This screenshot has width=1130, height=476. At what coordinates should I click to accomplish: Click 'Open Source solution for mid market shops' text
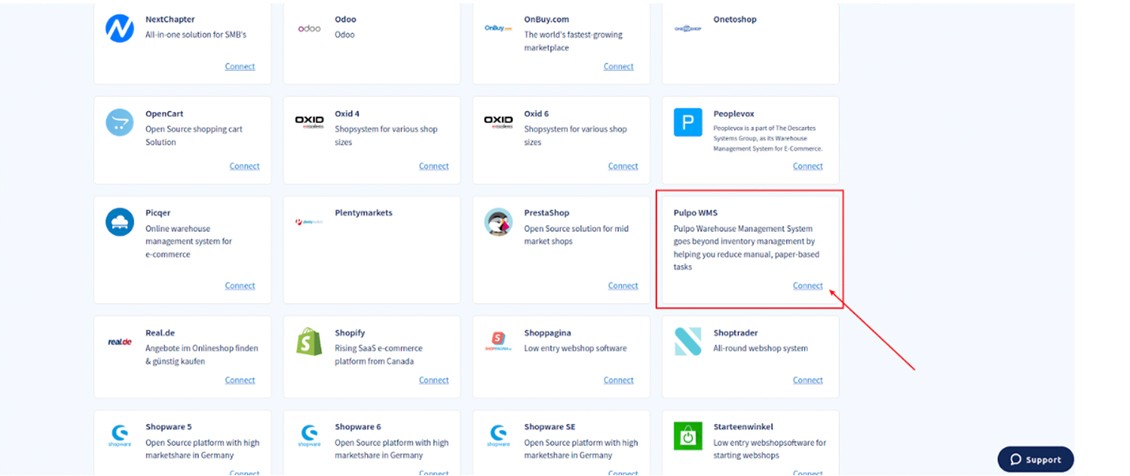coord(577,235)
